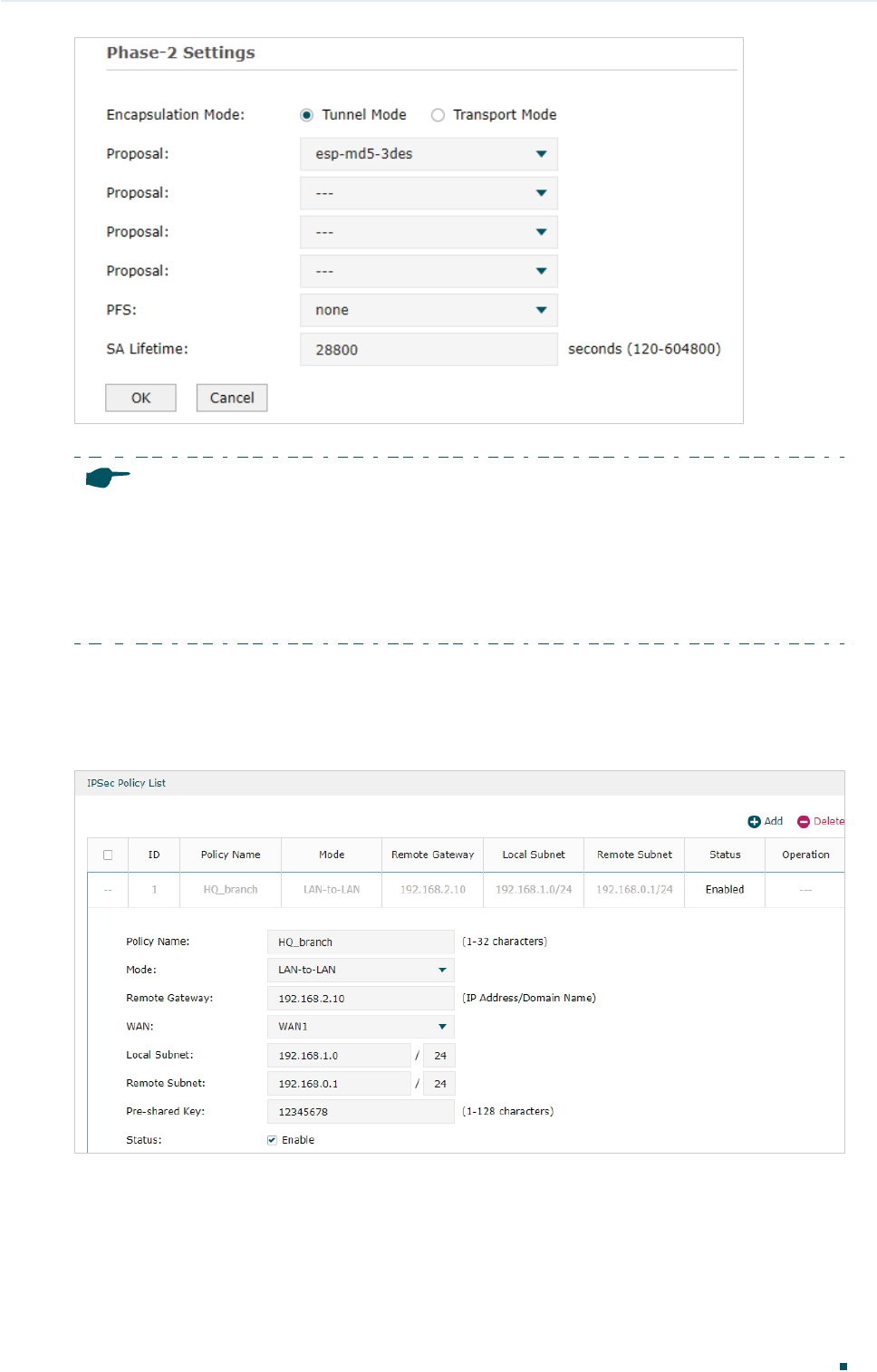
Task: Open the esp-md5-3des proposal dropdown
Action: [x=429, y=154]
